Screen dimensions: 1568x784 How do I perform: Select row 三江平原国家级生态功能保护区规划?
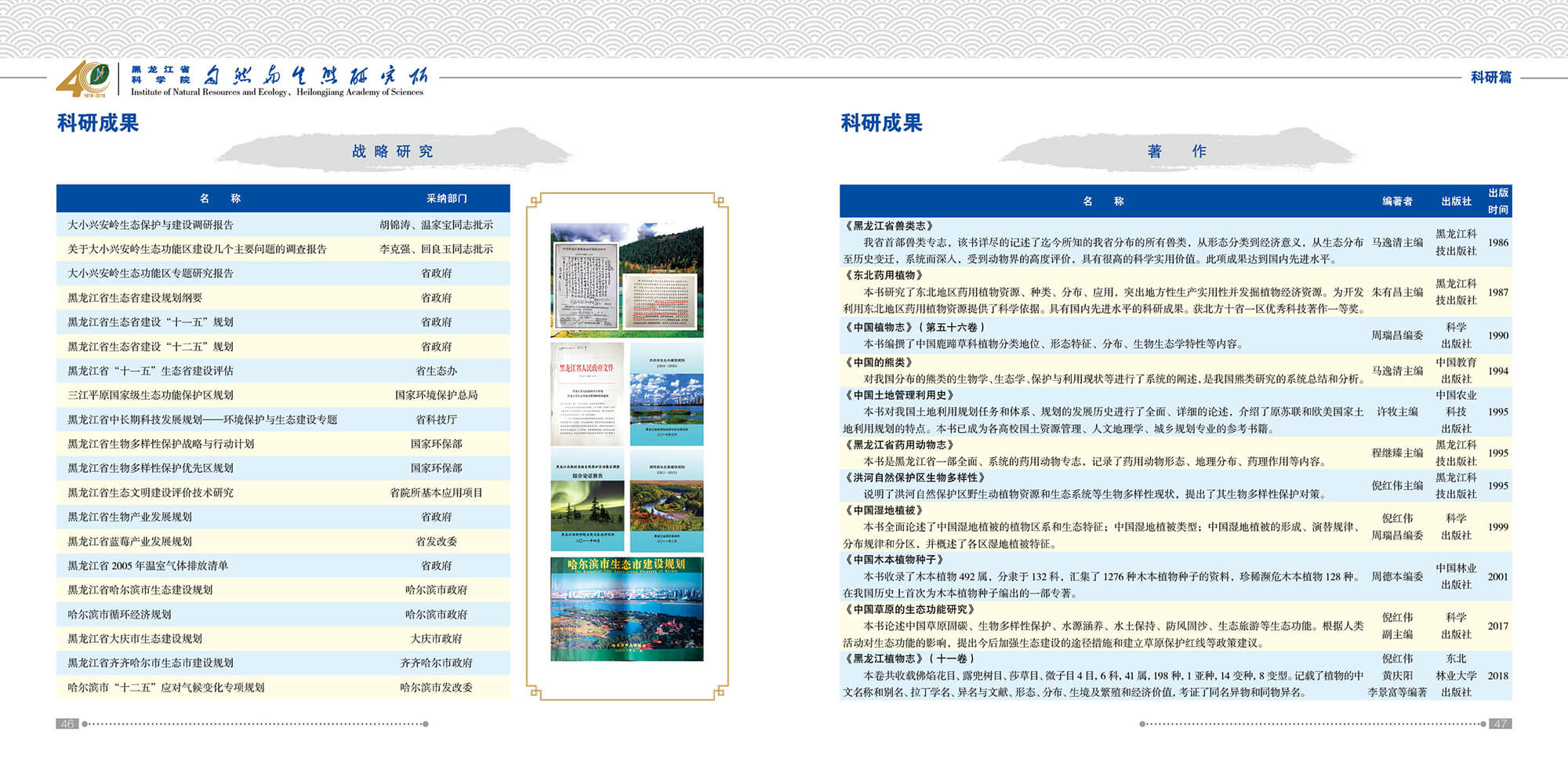tap(283, 395)
